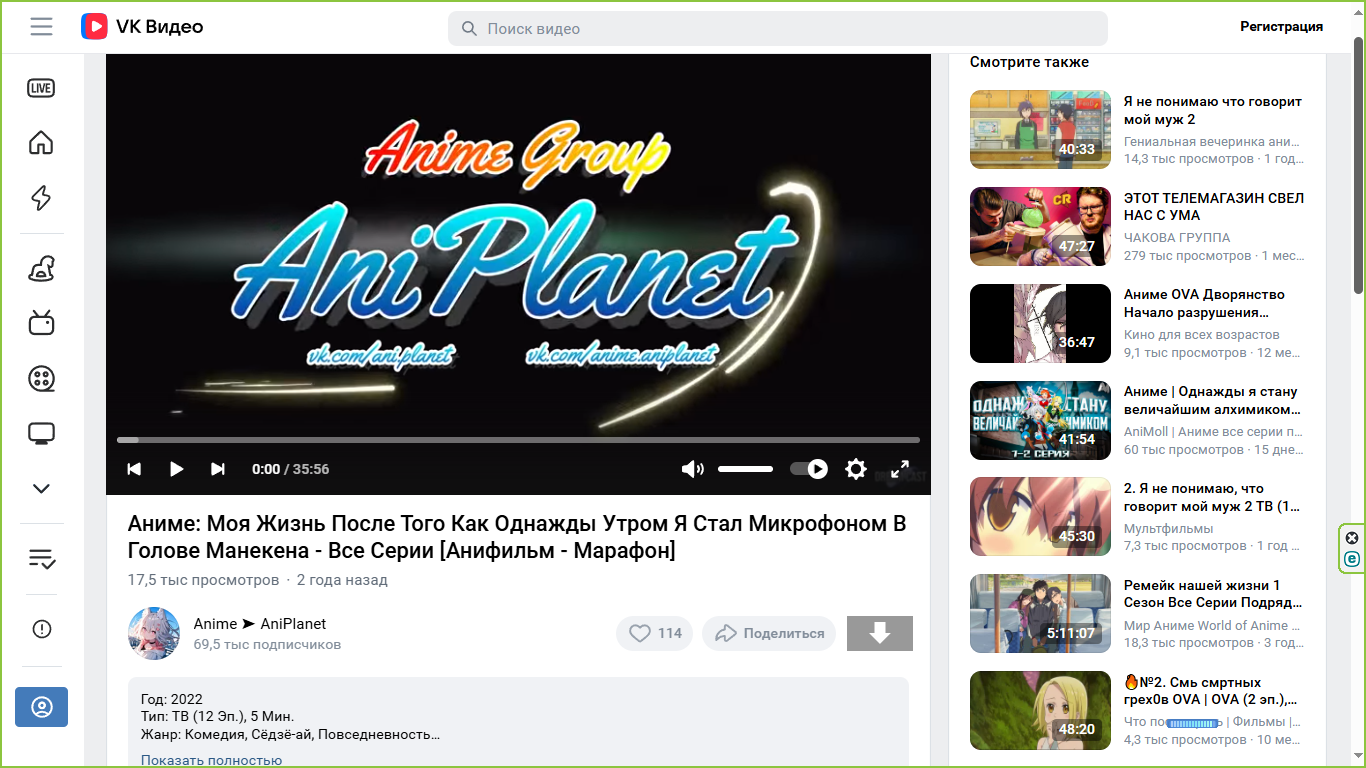Open thumbnail with duration 40:33

tap(1040, 129)
